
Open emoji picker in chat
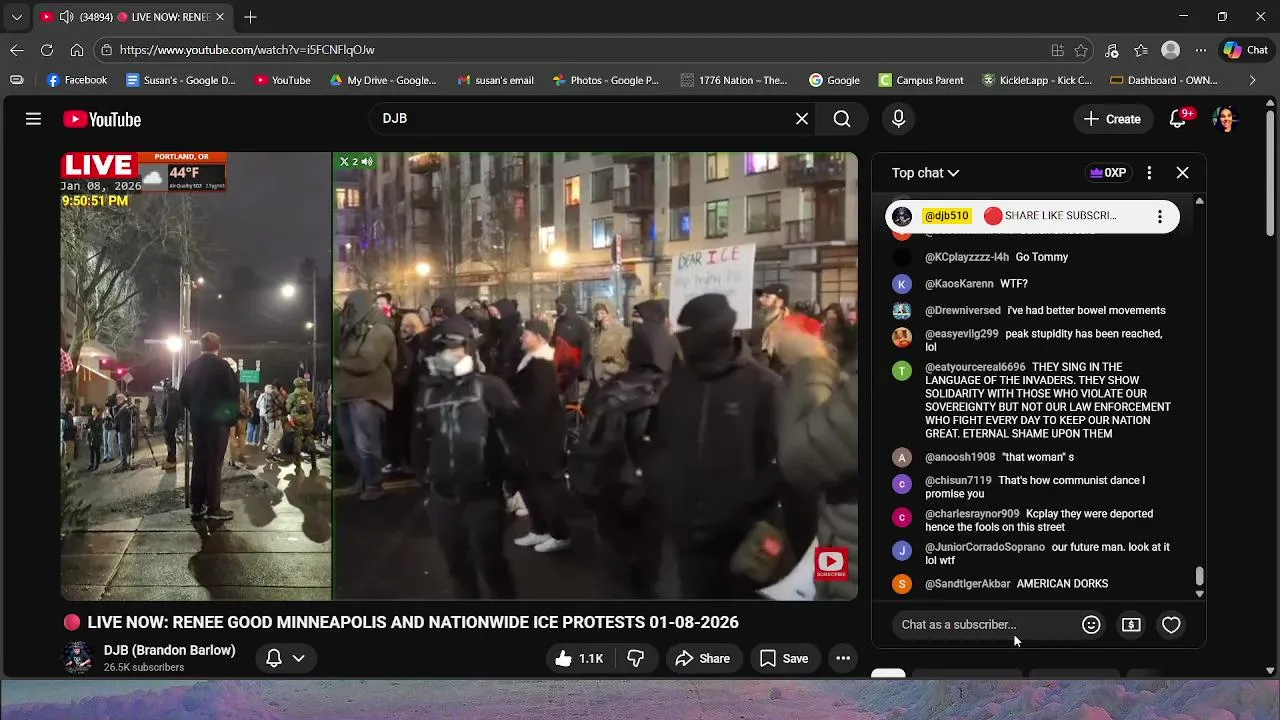pos(1091,625)
